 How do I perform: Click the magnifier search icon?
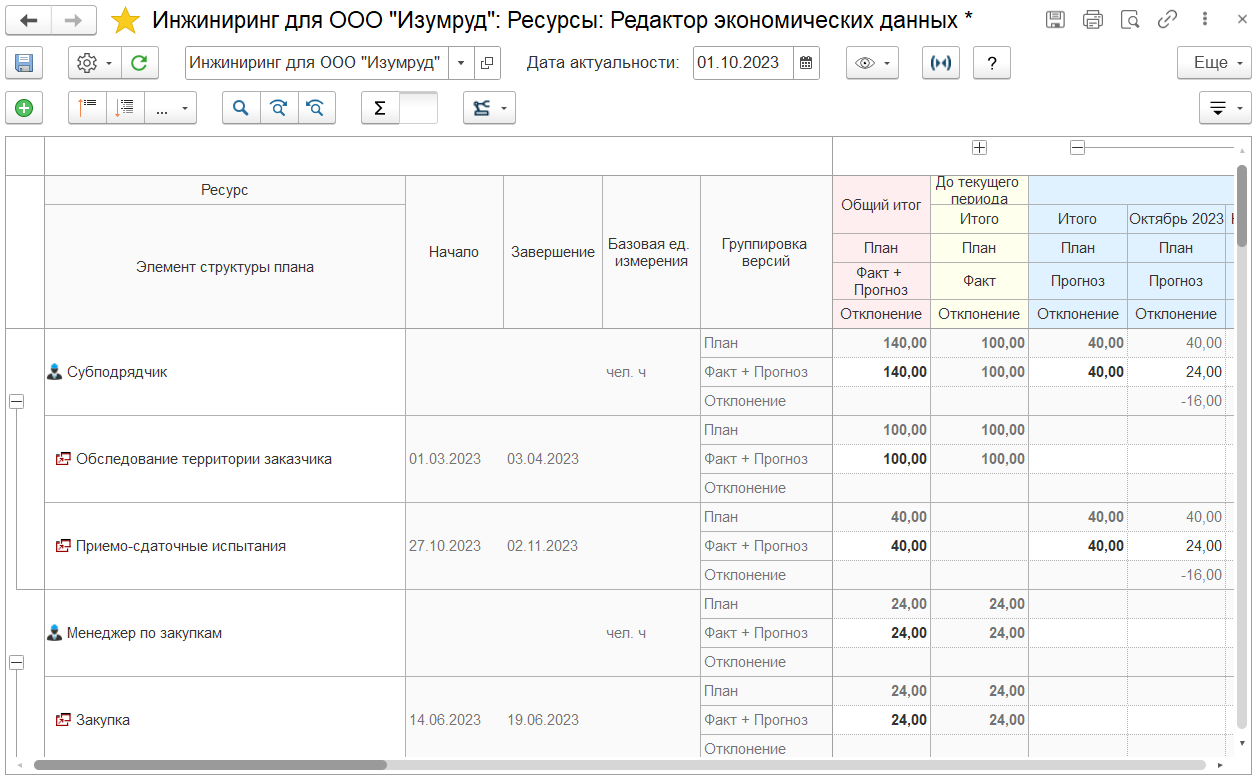[x=241, y=108]
